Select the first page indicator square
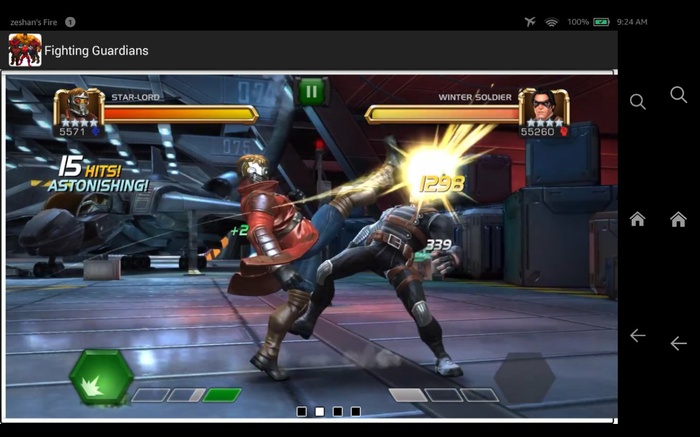700x437 pixels. tap(302, 411)
